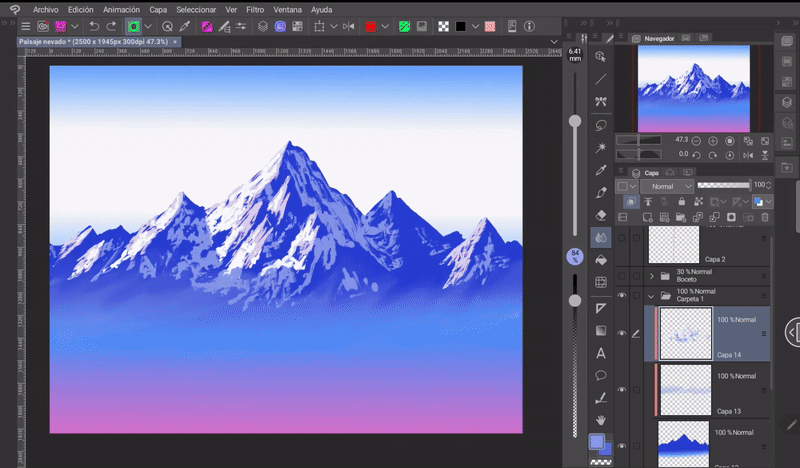The image size is (800, 468).
Task: Select the Capa 13 layer thumbnail
Action: point(686,388)
